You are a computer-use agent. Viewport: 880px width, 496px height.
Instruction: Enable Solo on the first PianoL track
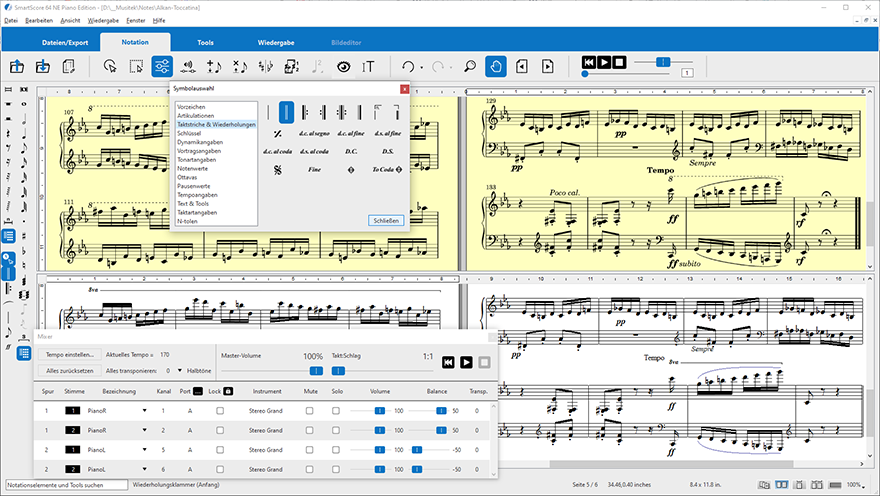(x=337, y=449)
